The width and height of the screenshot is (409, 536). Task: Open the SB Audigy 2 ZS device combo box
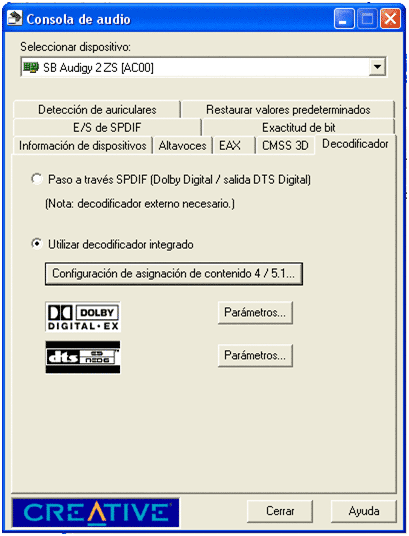tap(204, 67)
